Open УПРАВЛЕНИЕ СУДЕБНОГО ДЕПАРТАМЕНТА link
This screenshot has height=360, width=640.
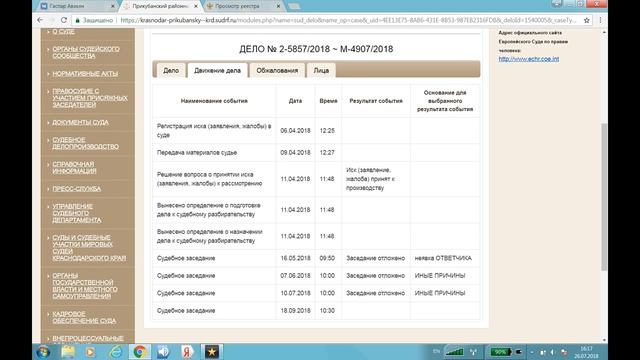click(x=77, y=213)
